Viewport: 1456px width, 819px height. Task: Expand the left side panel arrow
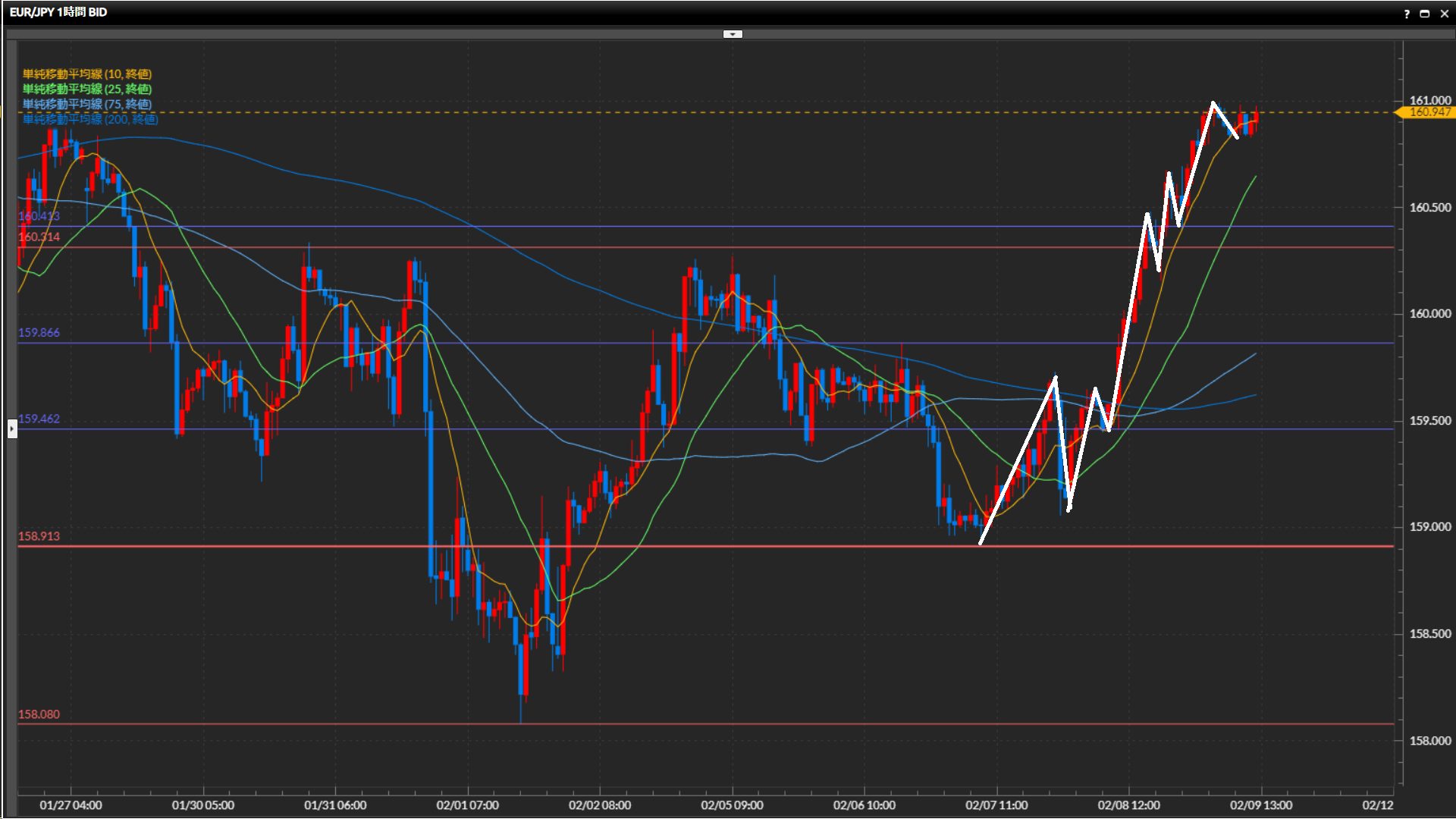[11, 429]
